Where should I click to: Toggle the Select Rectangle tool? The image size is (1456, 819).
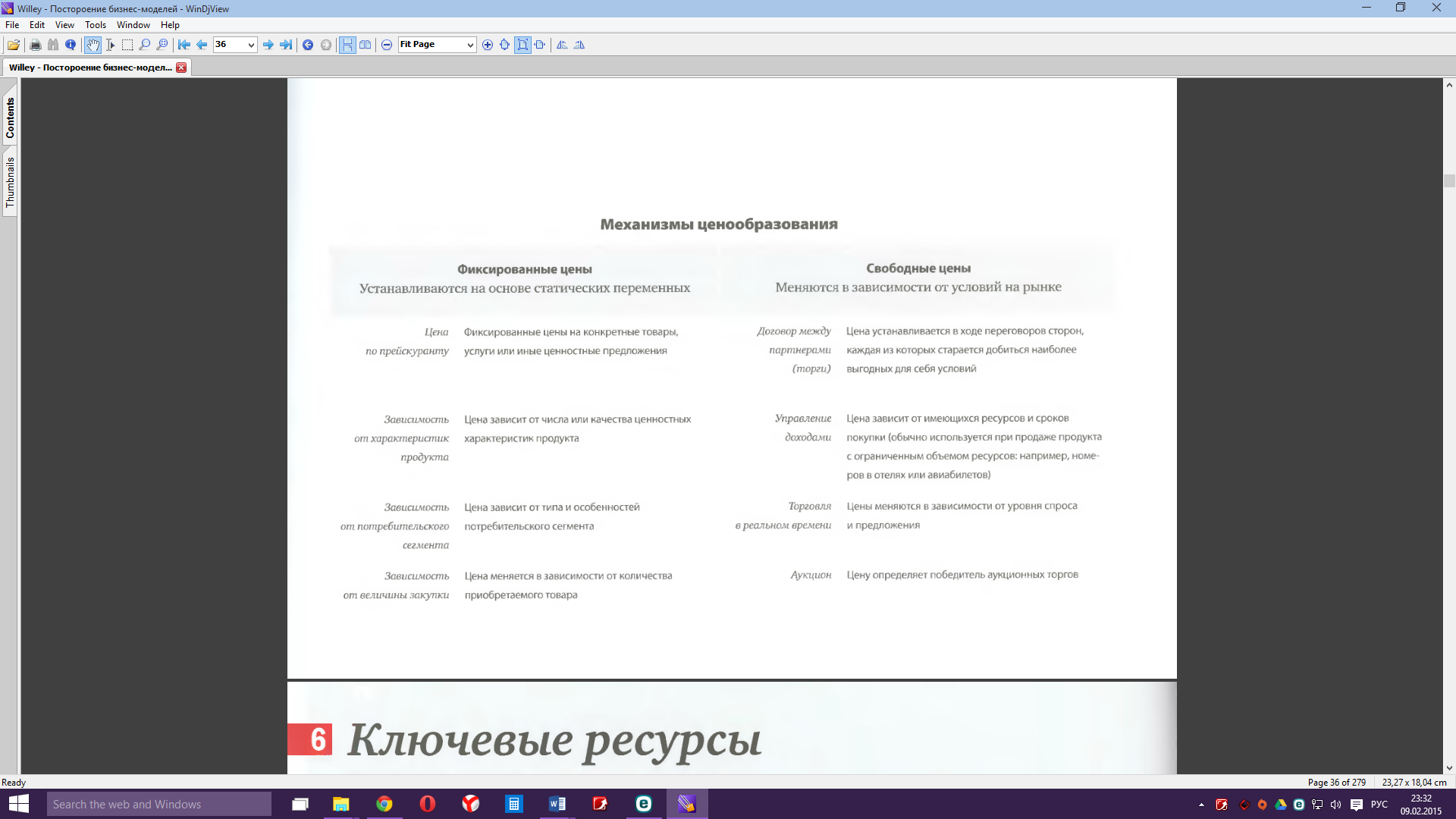pos(127,45)
